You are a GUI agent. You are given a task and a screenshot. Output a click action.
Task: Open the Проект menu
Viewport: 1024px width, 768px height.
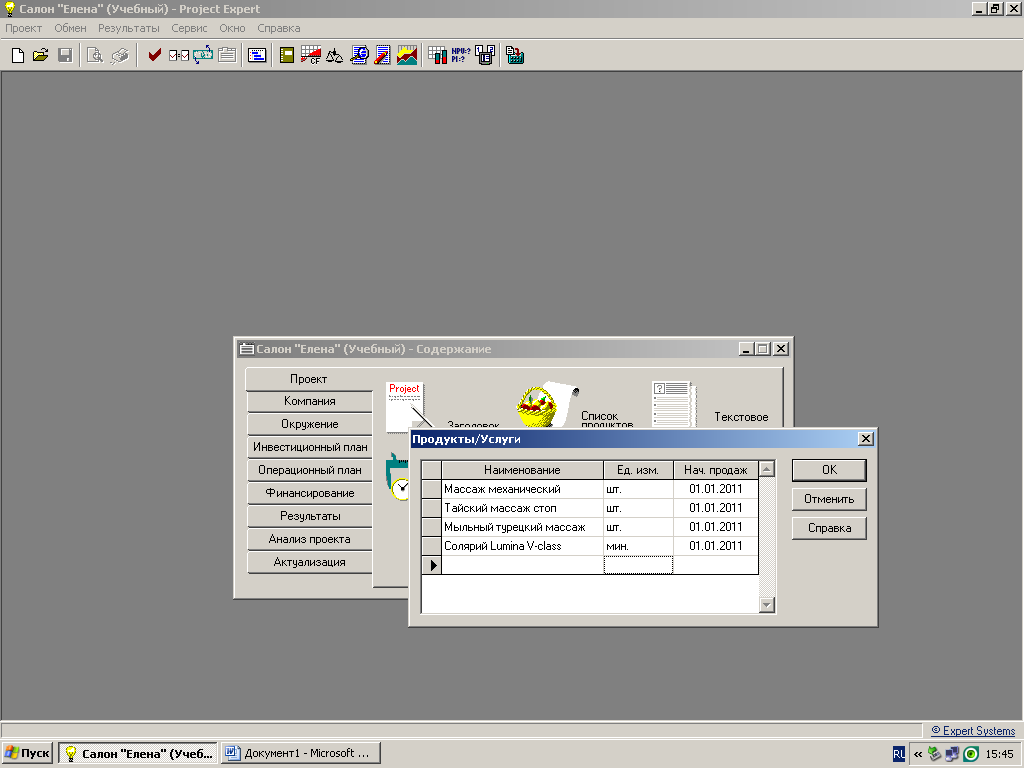point(24,28)
